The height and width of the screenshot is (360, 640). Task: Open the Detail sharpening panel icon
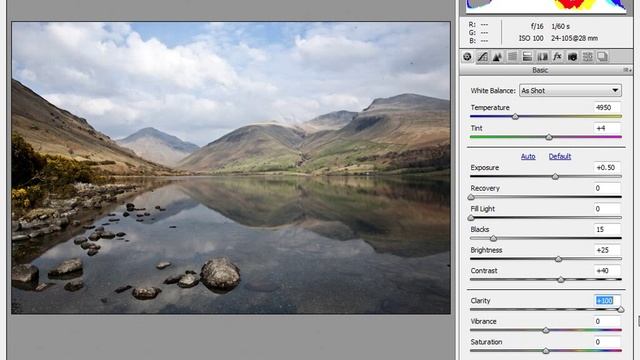(497, 57)
